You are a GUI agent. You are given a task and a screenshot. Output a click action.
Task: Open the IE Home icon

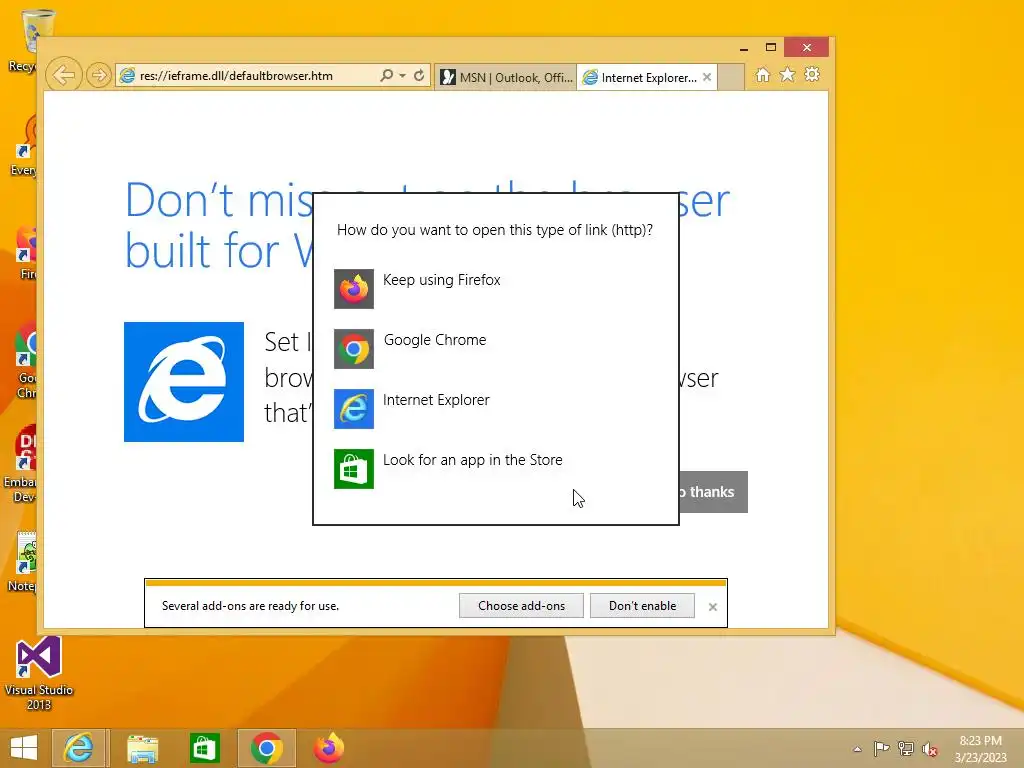click(x=763, y=74)
